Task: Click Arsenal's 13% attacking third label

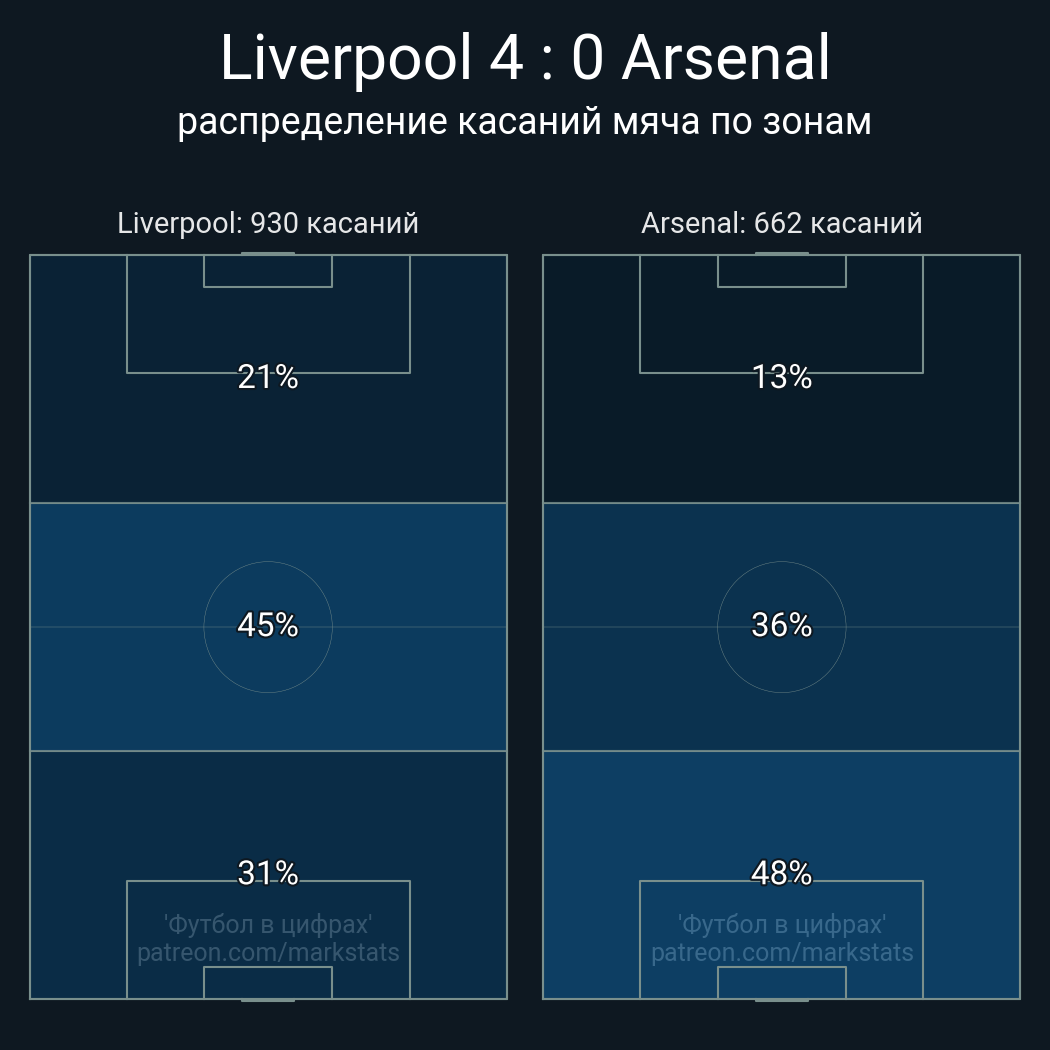Action: [x=781, y=377]
